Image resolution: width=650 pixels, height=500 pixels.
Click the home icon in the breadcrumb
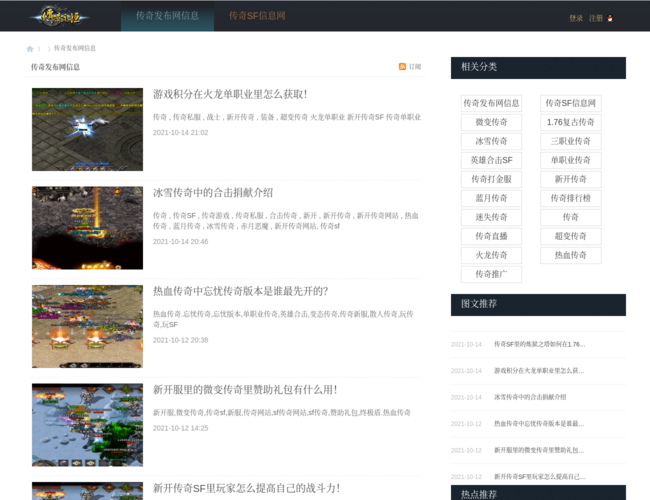click(30, 48)
